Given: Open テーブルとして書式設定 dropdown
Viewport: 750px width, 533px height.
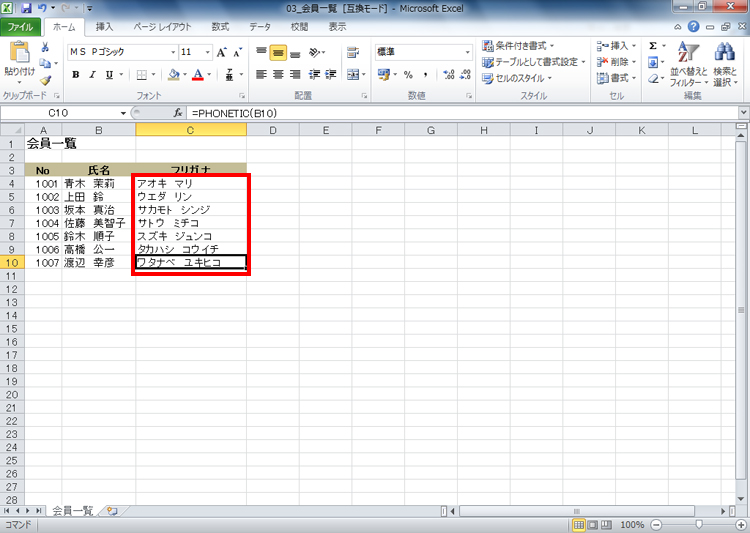Looking at the screenshot, I should tap(534, 62).
